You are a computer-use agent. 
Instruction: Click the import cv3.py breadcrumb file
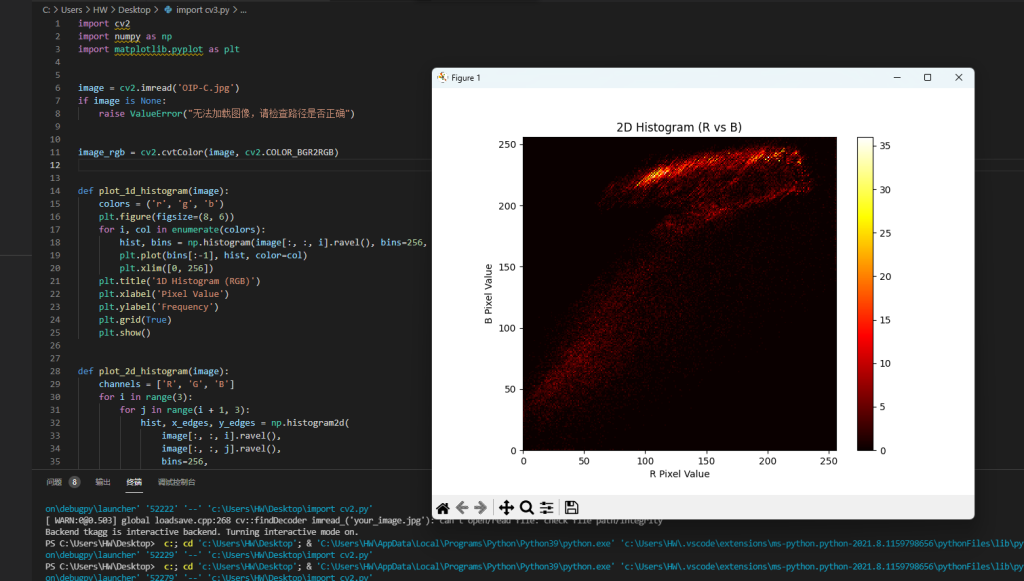pyautogui.click(x=202, y=10)
